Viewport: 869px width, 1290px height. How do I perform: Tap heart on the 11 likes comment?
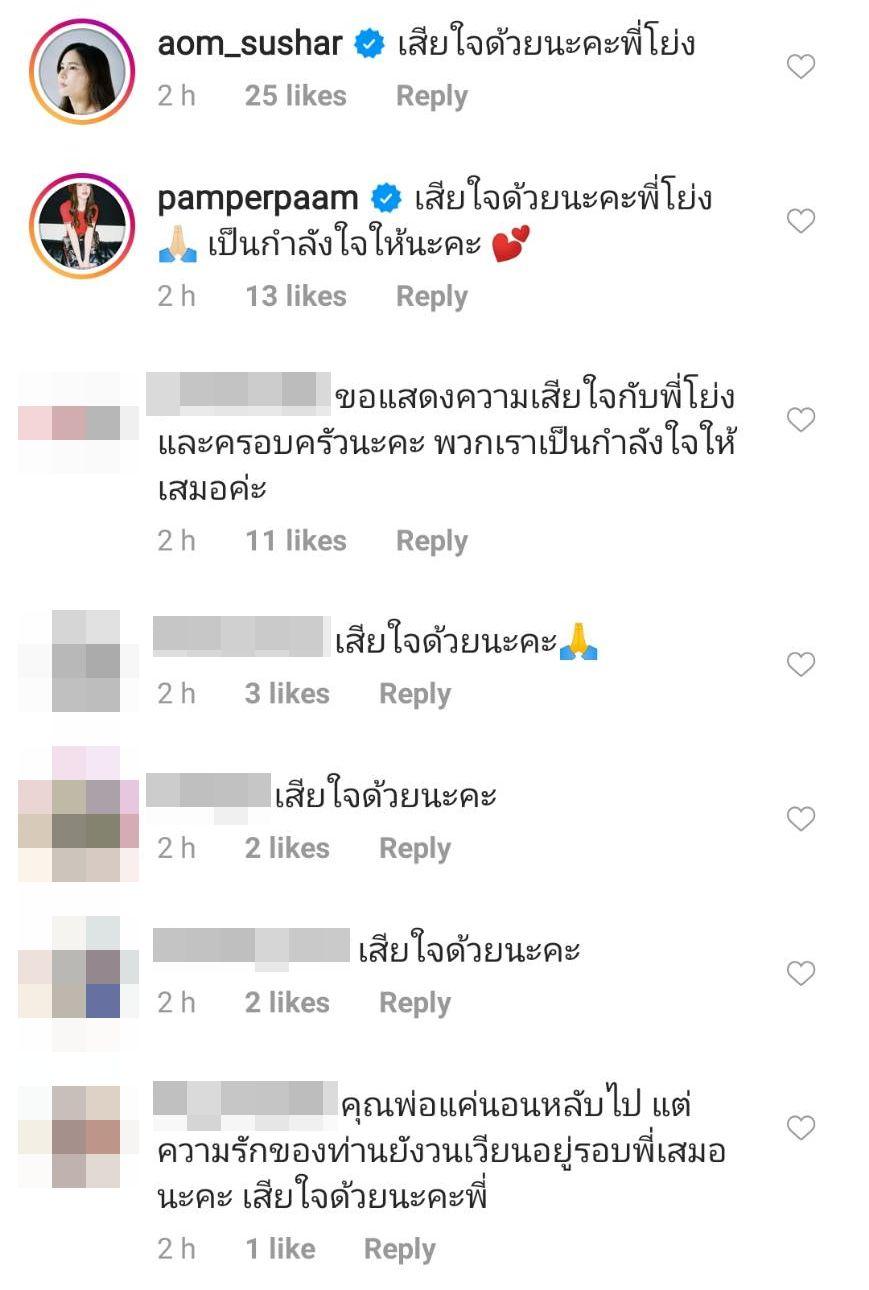click(801, 420)
